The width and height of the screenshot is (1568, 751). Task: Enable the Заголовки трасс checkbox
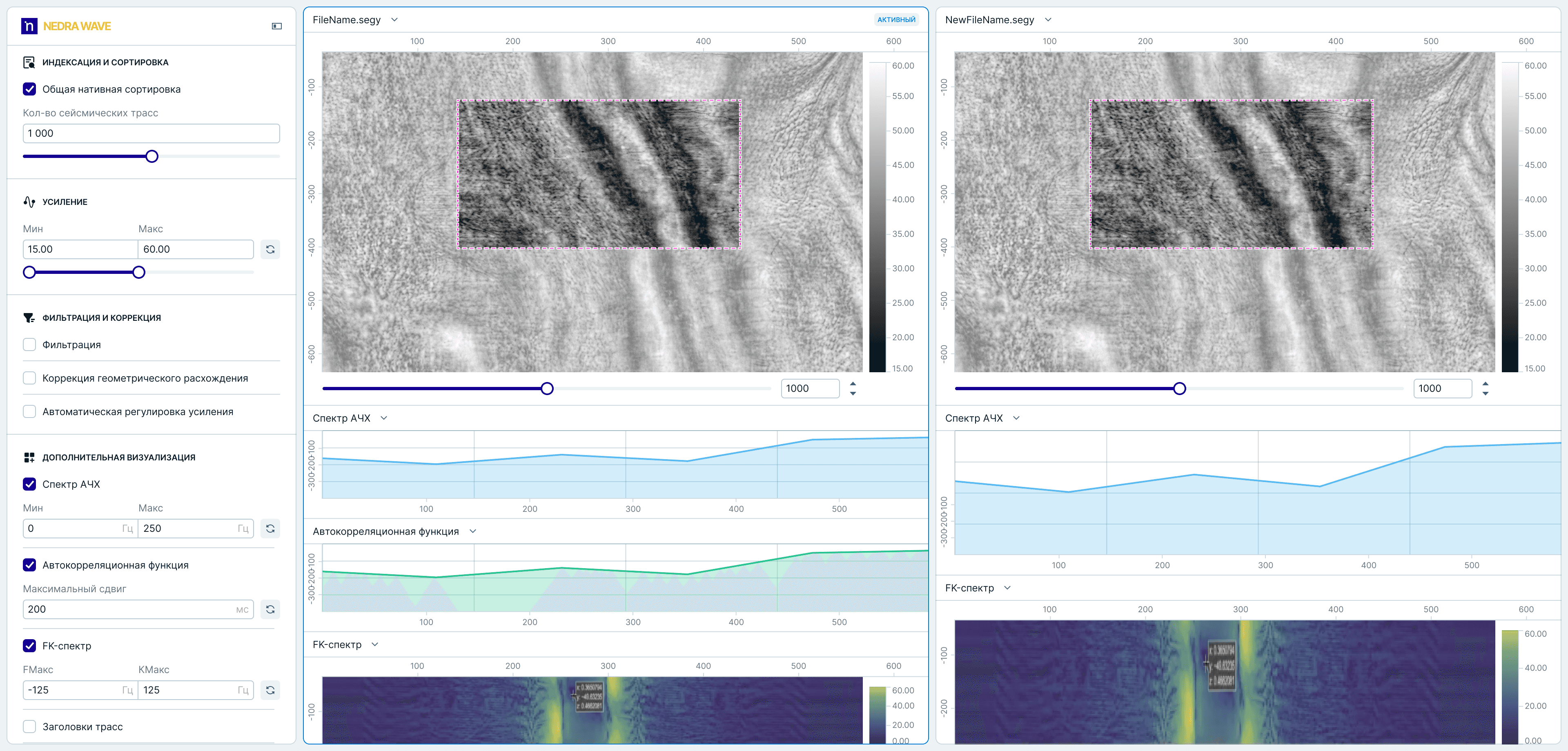[x=29, y=727]
